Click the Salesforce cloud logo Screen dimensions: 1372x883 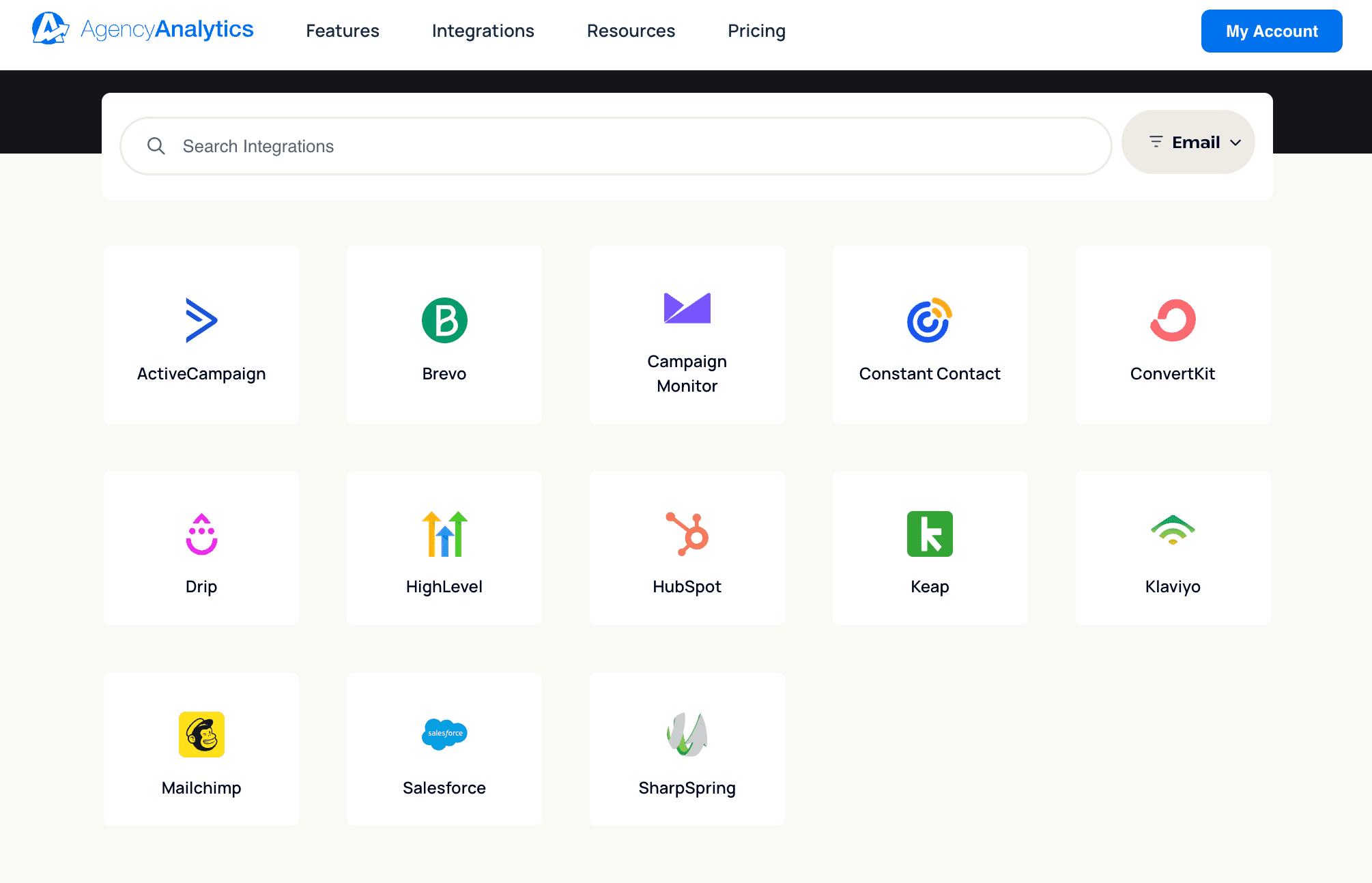pos(444,734)
